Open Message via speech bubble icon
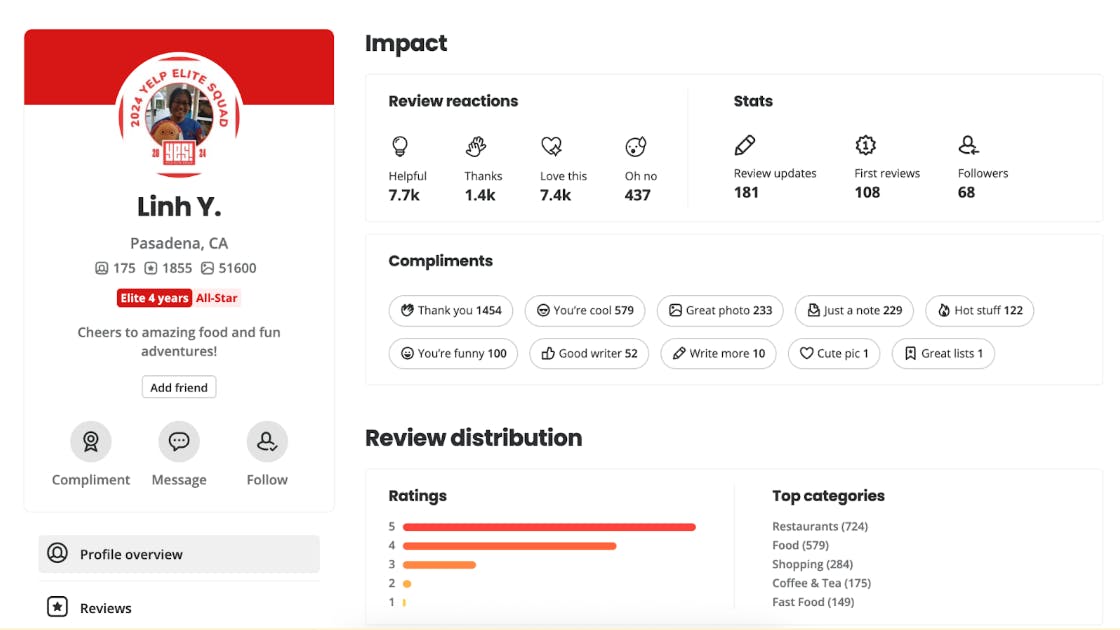This screenshot has width=1120, height=630. point(179,441)
